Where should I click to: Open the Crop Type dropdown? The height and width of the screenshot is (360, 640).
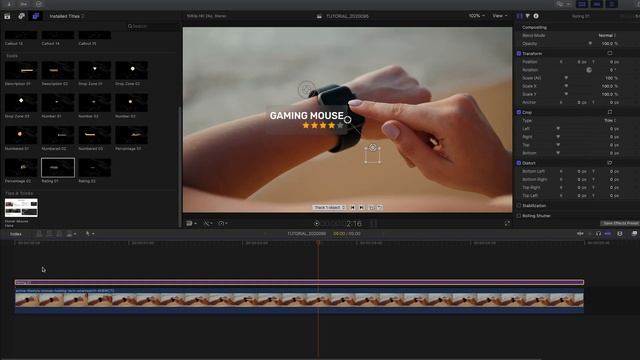[610, 120]
